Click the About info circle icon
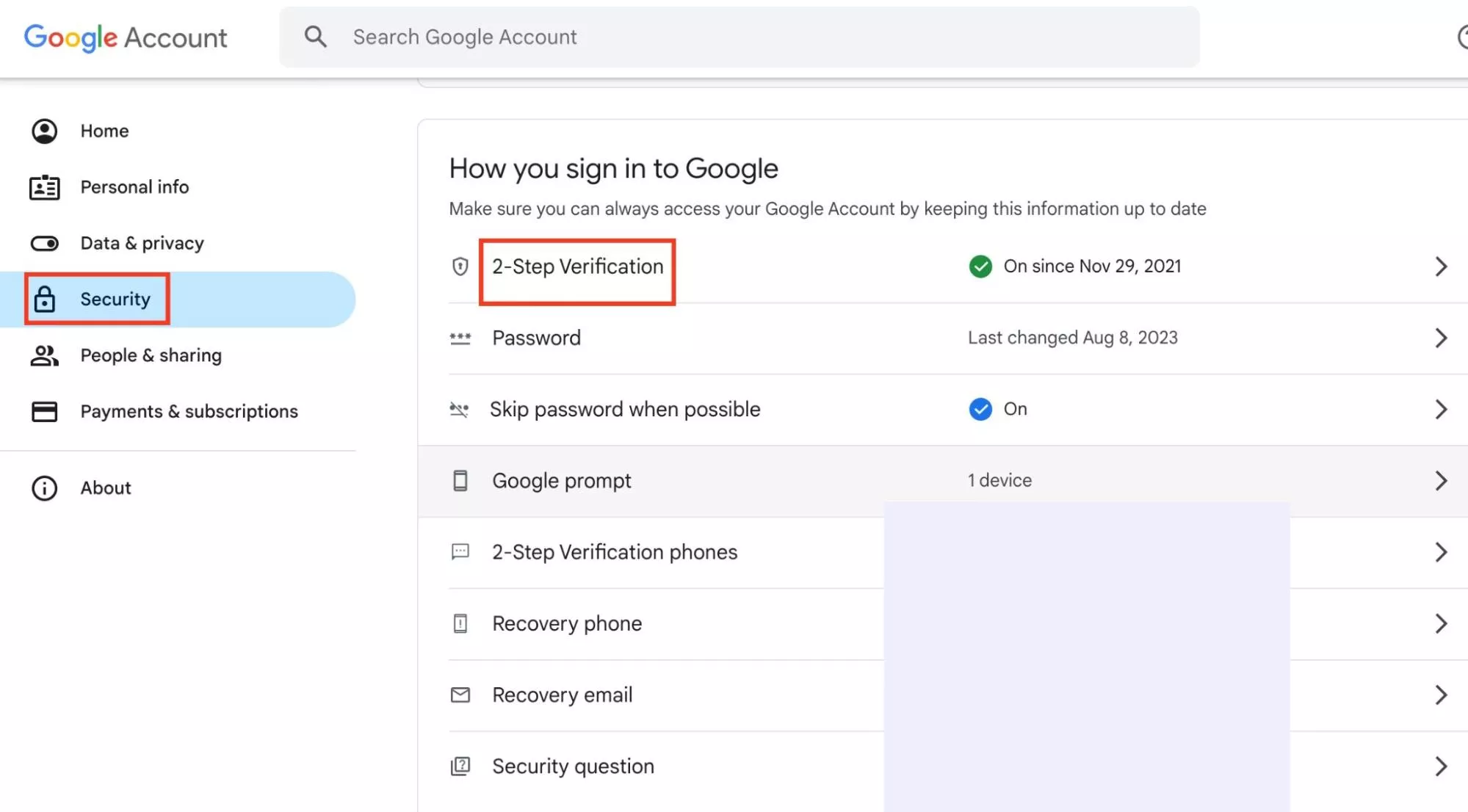Viewport: 1468px width, 812px height. click(x=44, y=488)
